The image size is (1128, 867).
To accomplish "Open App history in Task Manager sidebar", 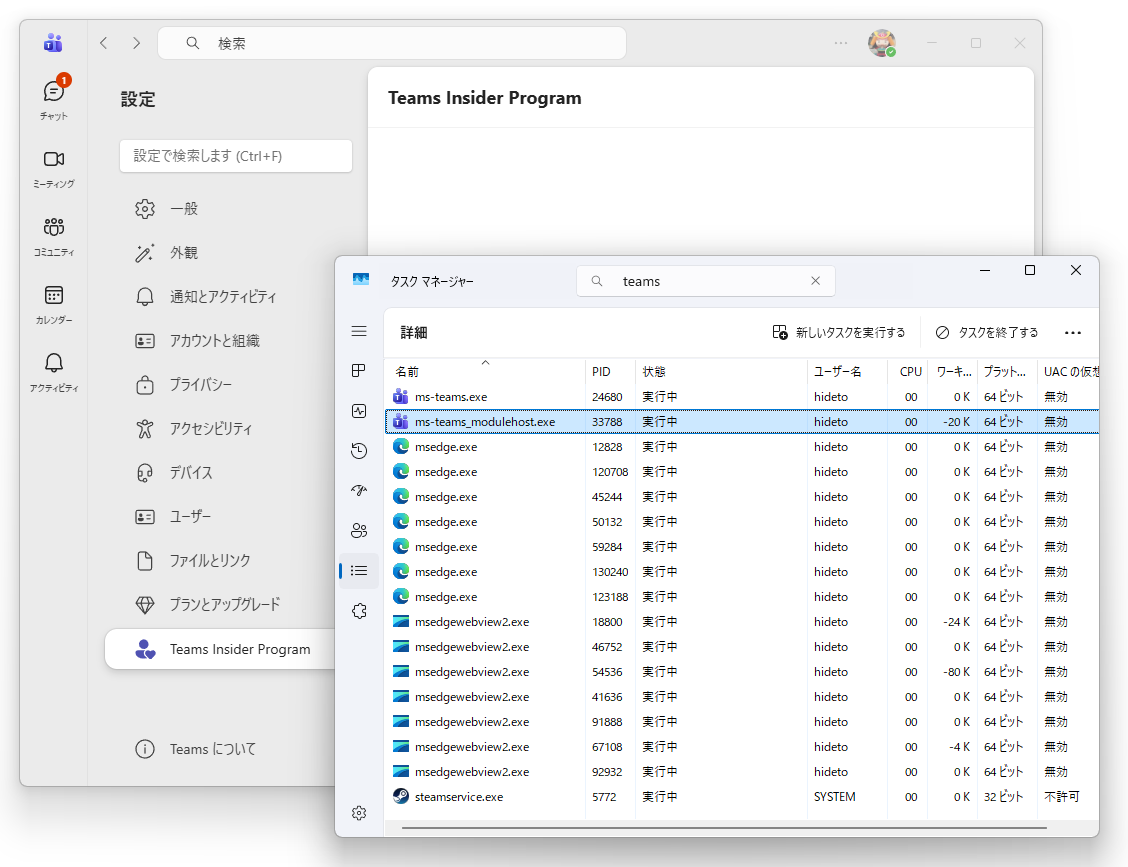I will click(359, 450).
